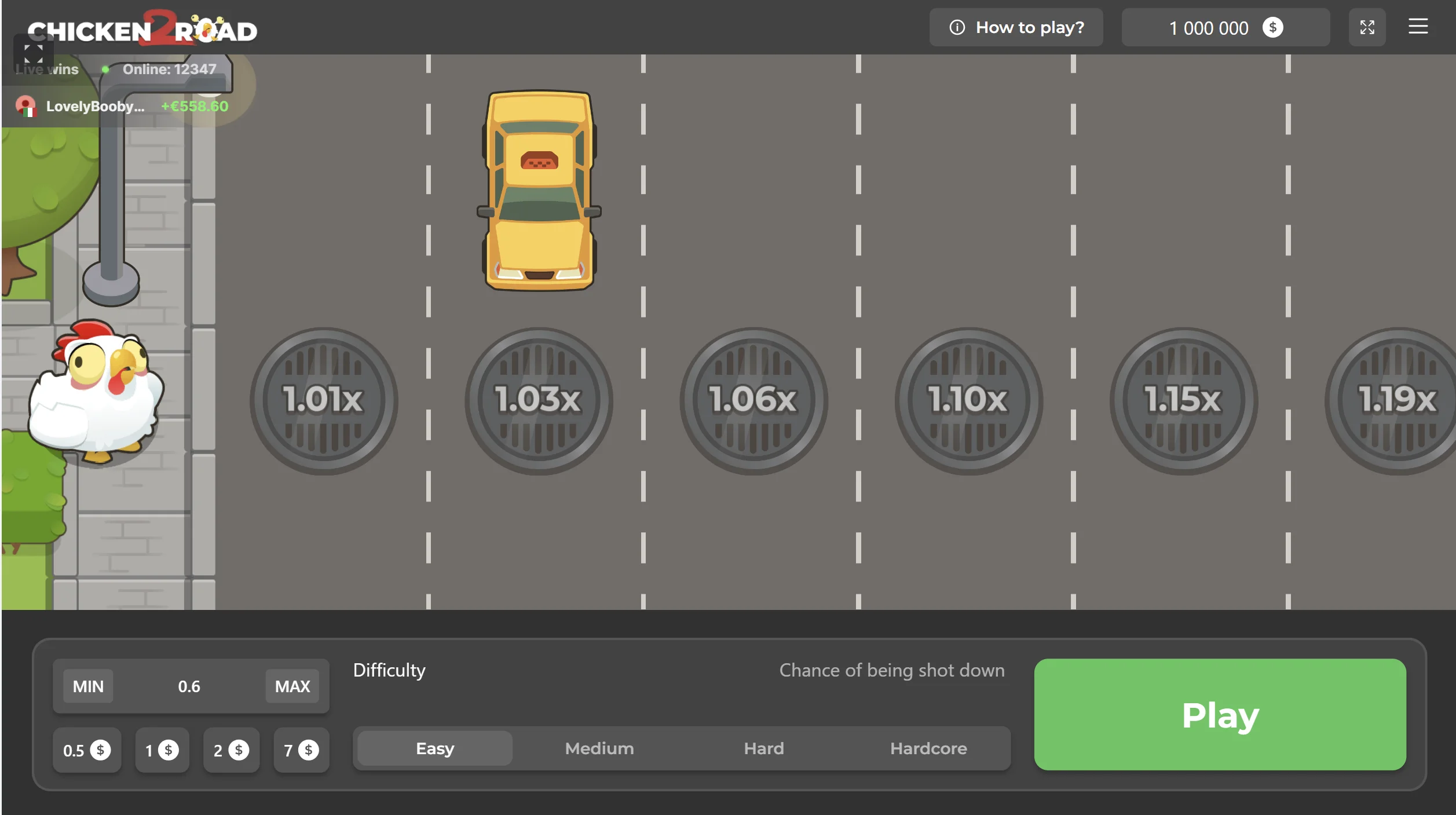The height and width of the screenshot is (815, 1456).
Task: Click the dark overlay fullscreen icon near the logo
Action: coord(33,53)
